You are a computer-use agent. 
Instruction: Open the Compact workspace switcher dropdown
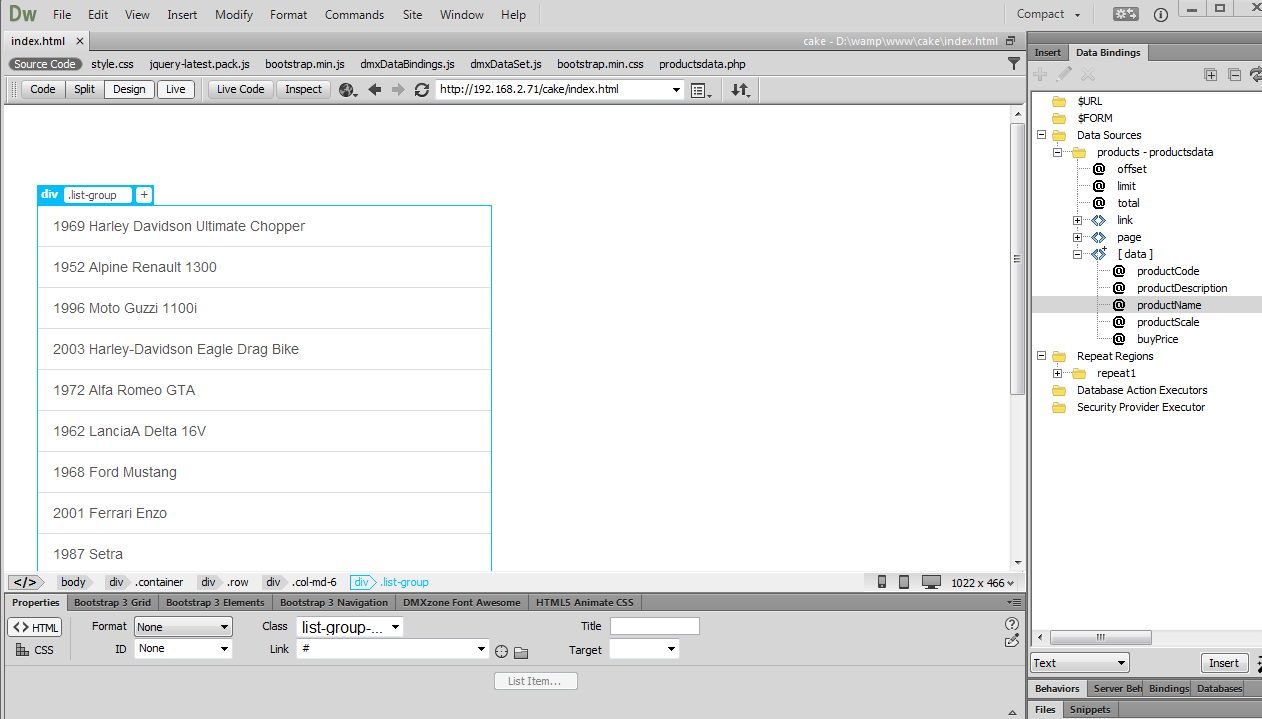(x=1049, y=14)
